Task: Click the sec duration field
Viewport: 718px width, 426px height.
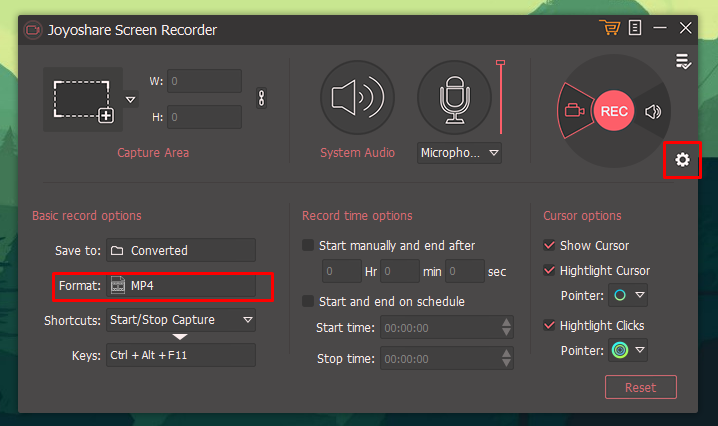Action: pos(465,271)
